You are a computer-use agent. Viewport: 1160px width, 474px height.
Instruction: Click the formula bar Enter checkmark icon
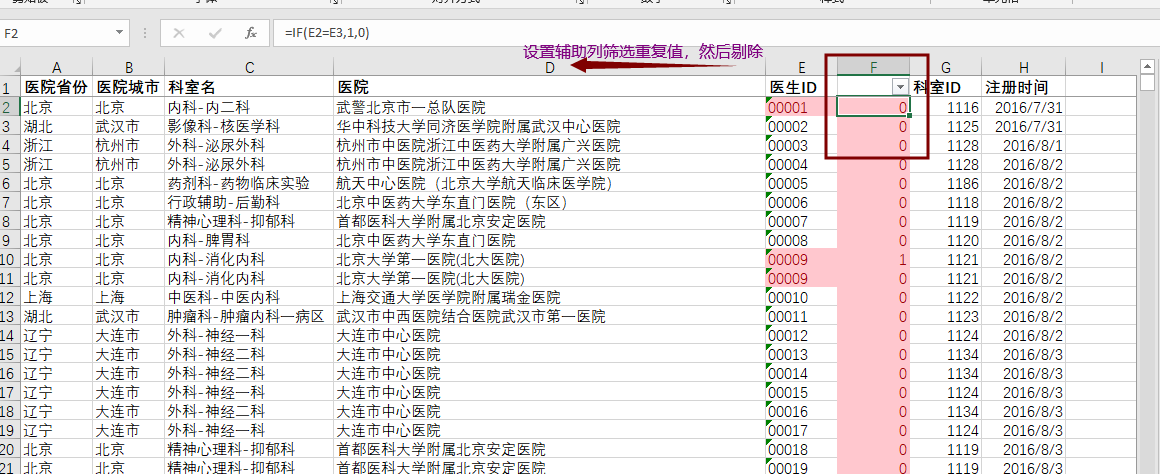click(x=215, y=33)
